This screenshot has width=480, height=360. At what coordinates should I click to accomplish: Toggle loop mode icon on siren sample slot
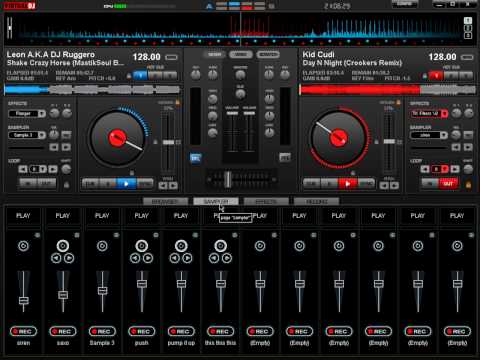(23, 246)
